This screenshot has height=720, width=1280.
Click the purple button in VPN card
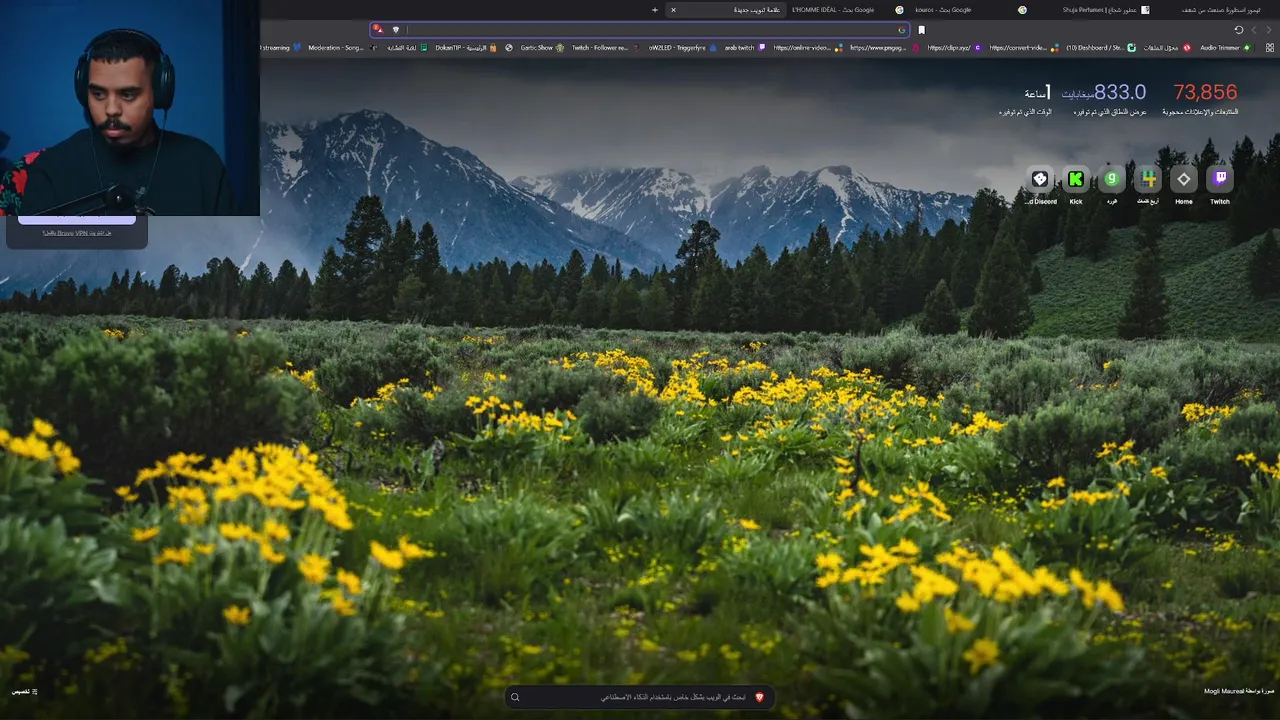pos(76,218)
